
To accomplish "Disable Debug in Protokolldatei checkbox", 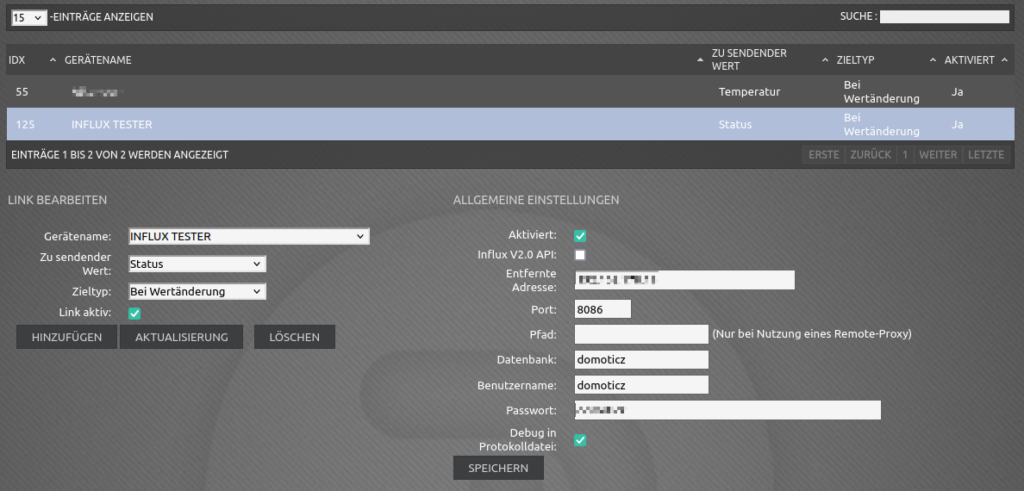I will pos(580,440).
